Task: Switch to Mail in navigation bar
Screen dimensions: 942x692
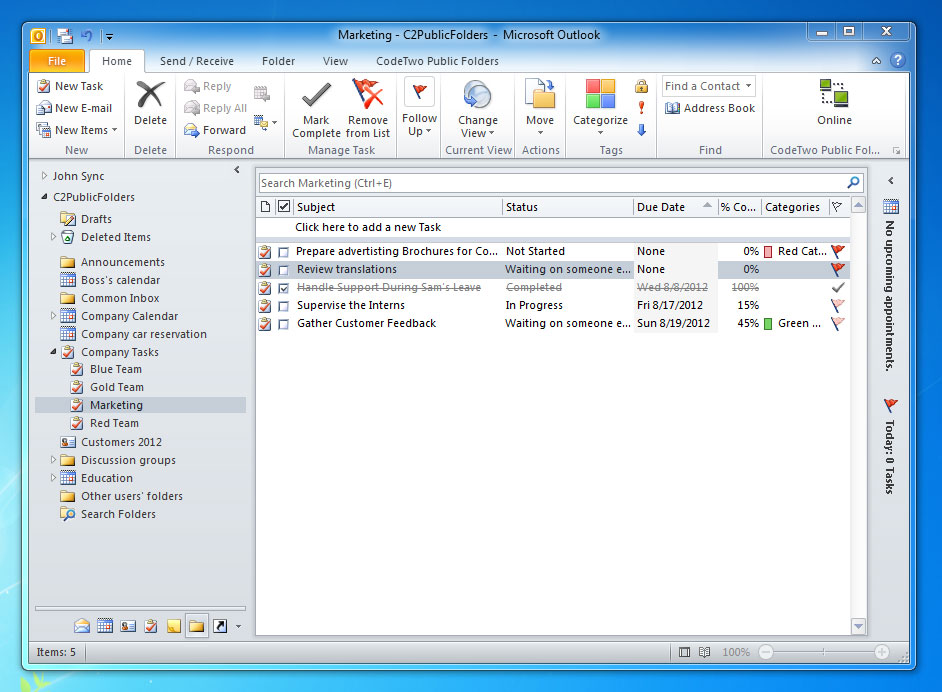Action: tap(82, 626)
